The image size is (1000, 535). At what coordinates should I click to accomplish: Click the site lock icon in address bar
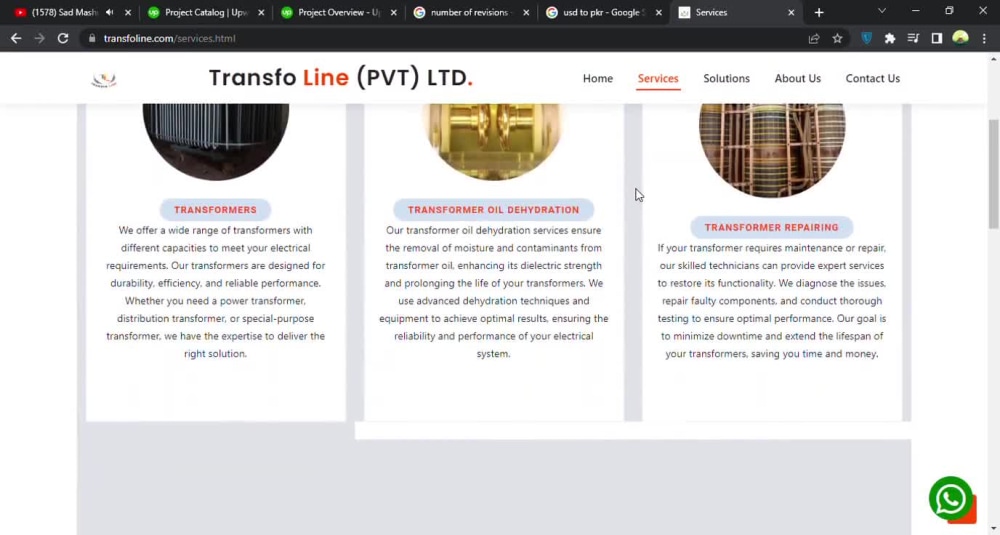pyautogui.click(x=92, y=38)
